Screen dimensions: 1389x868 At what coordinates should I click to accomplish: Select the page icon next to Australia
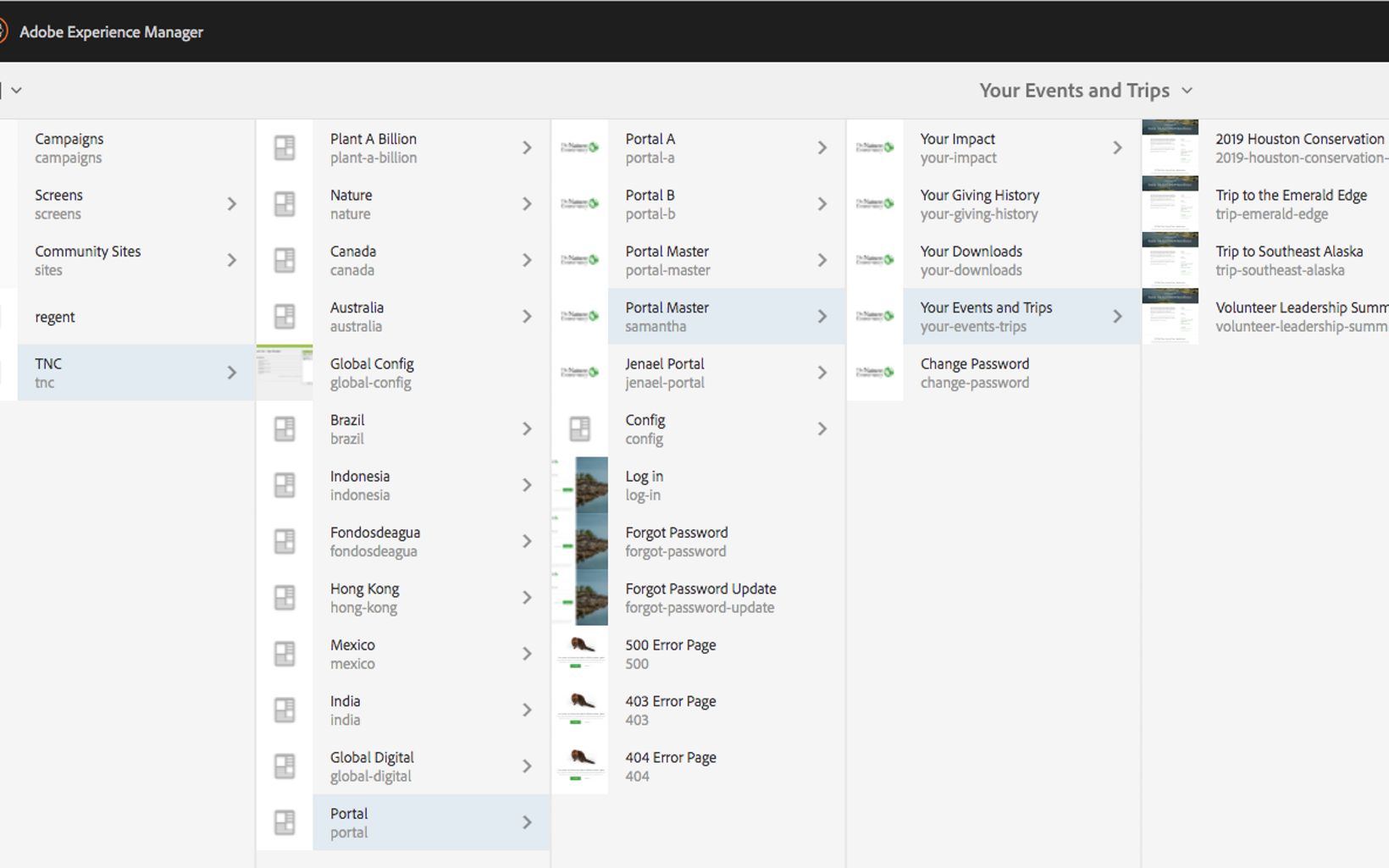[285, 317]
